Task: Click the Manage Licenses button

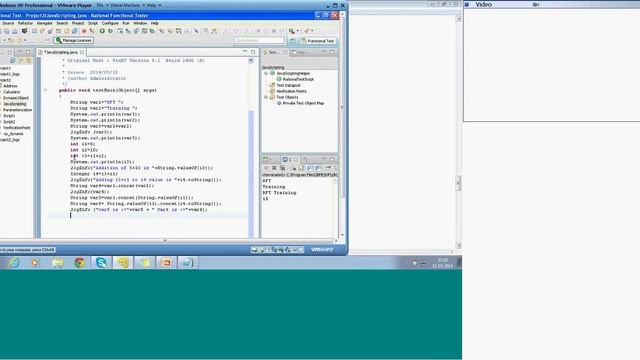Action: [x=73, y=40]
